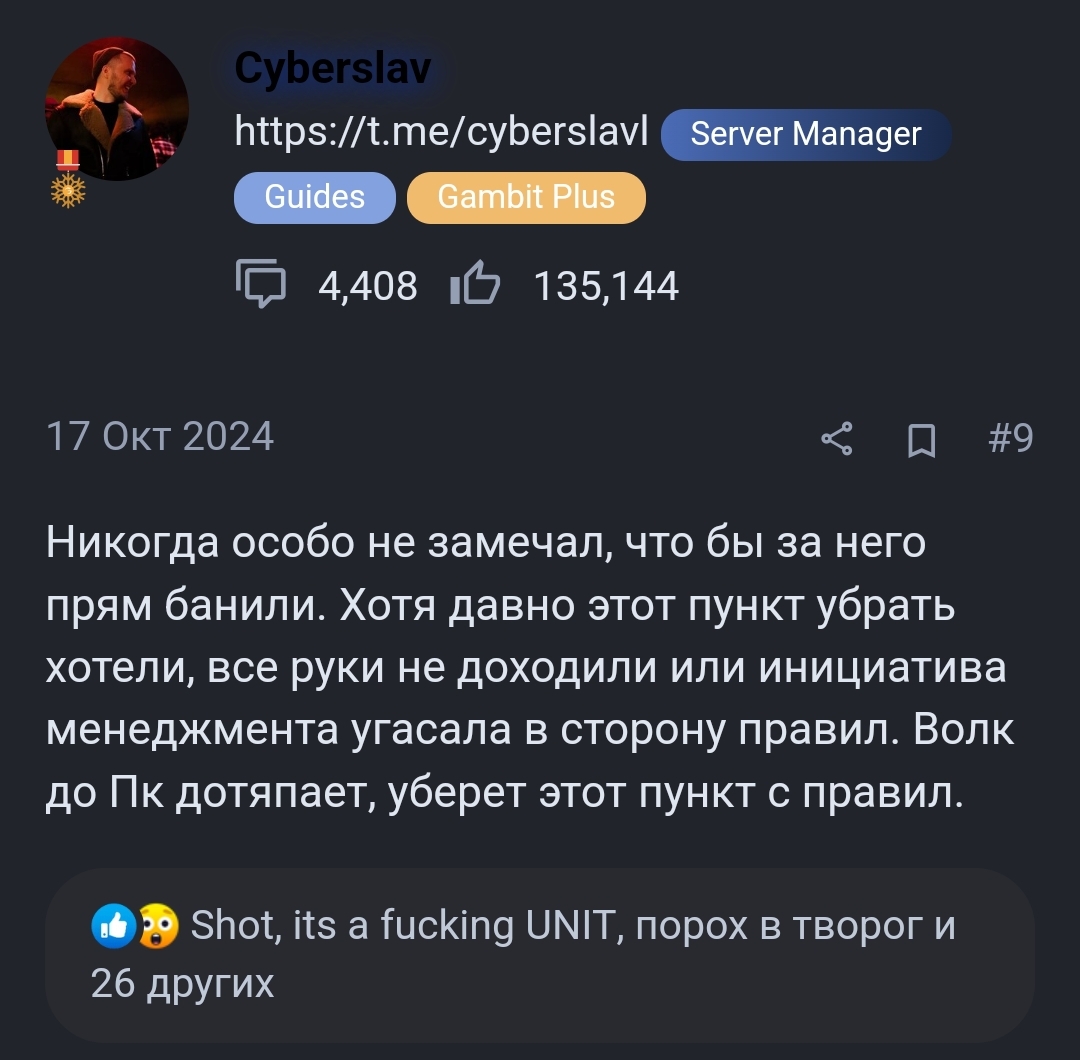Click the Server Manager badge
This screenshot has height=1060, width=1080.
coord(806,134)
